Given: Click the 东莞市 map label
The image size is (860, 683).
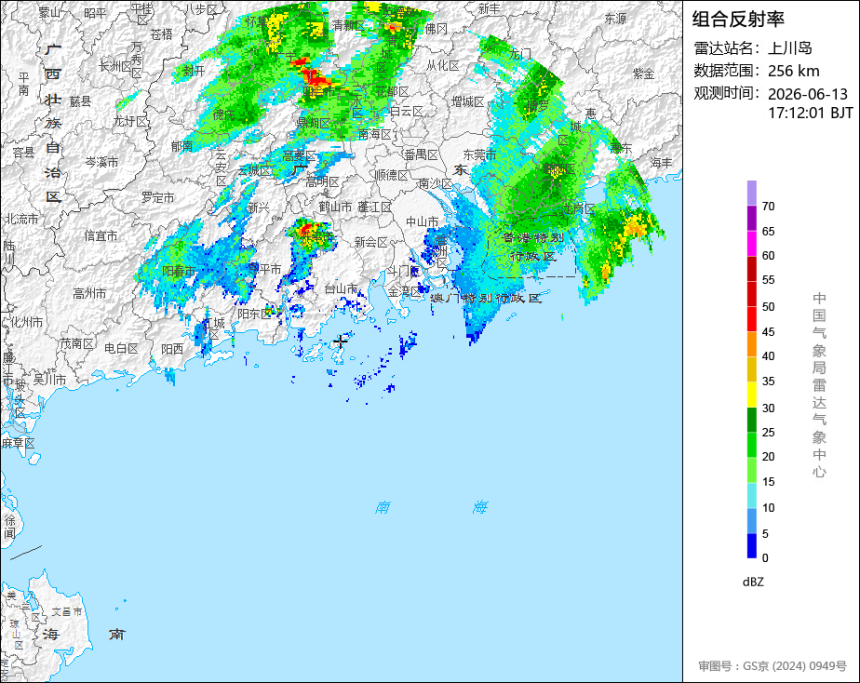Looking at the screenshot, I should [479, 155].
